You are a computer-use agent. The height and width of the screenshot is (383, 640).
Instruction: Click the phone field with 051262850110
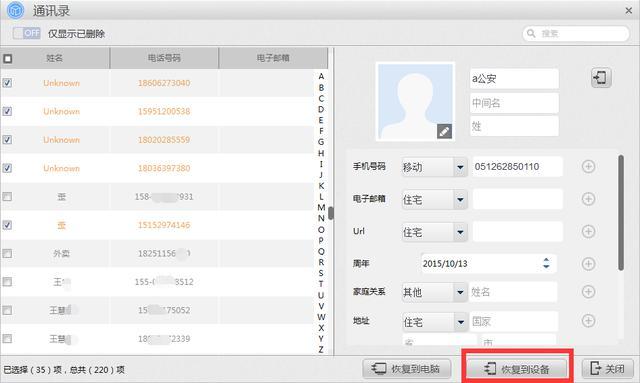[x=518, y=167]
